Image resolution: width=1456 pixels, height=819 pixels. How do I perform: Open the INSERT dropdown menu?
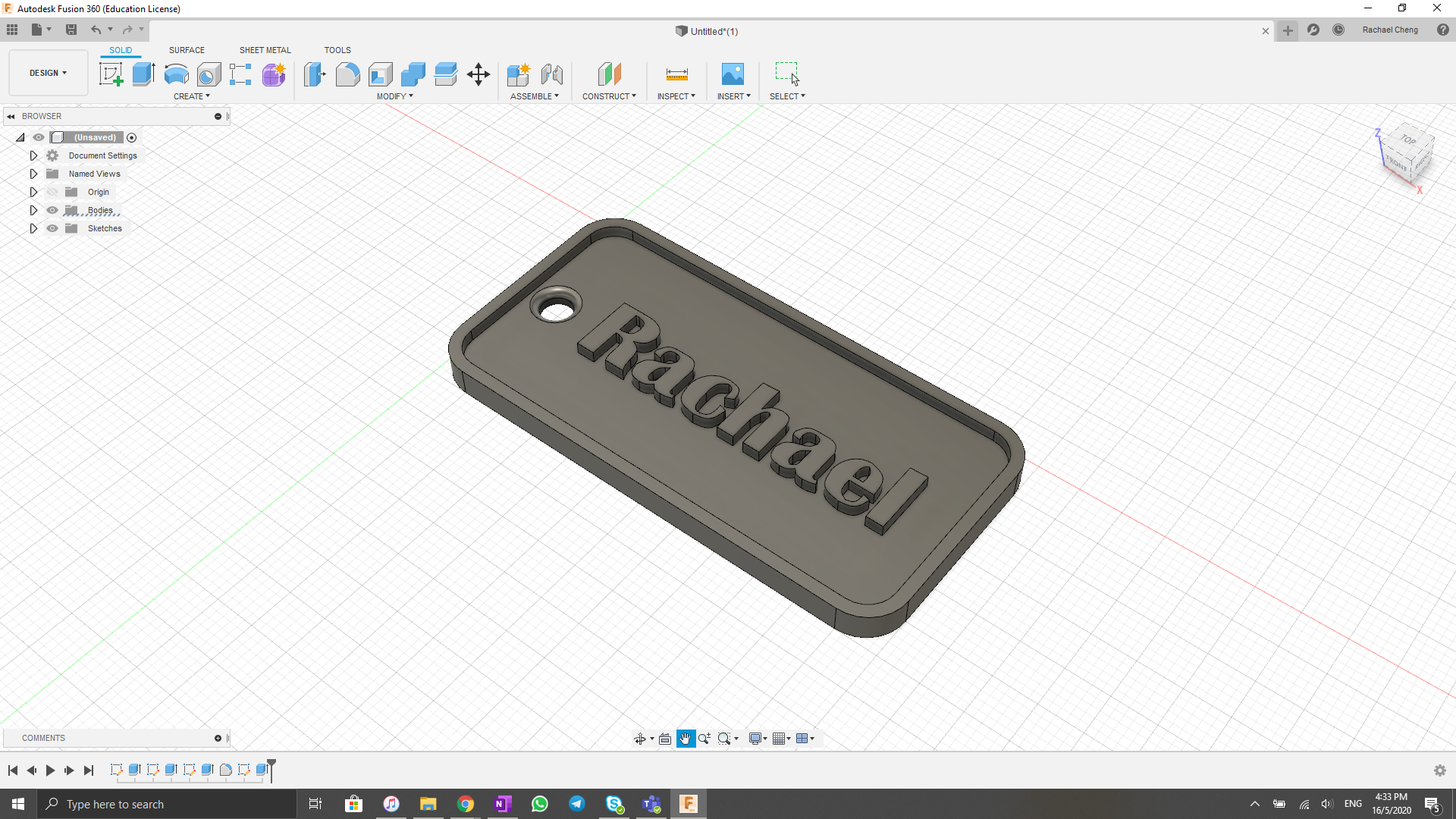[x=734, y=96]
